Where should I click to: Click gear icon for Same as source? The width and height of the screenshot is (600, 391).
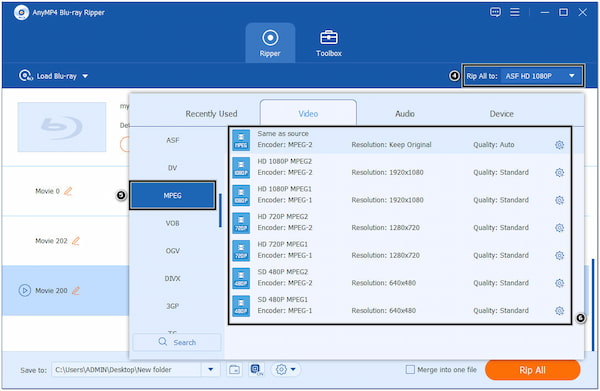click(x=559, y=145)
